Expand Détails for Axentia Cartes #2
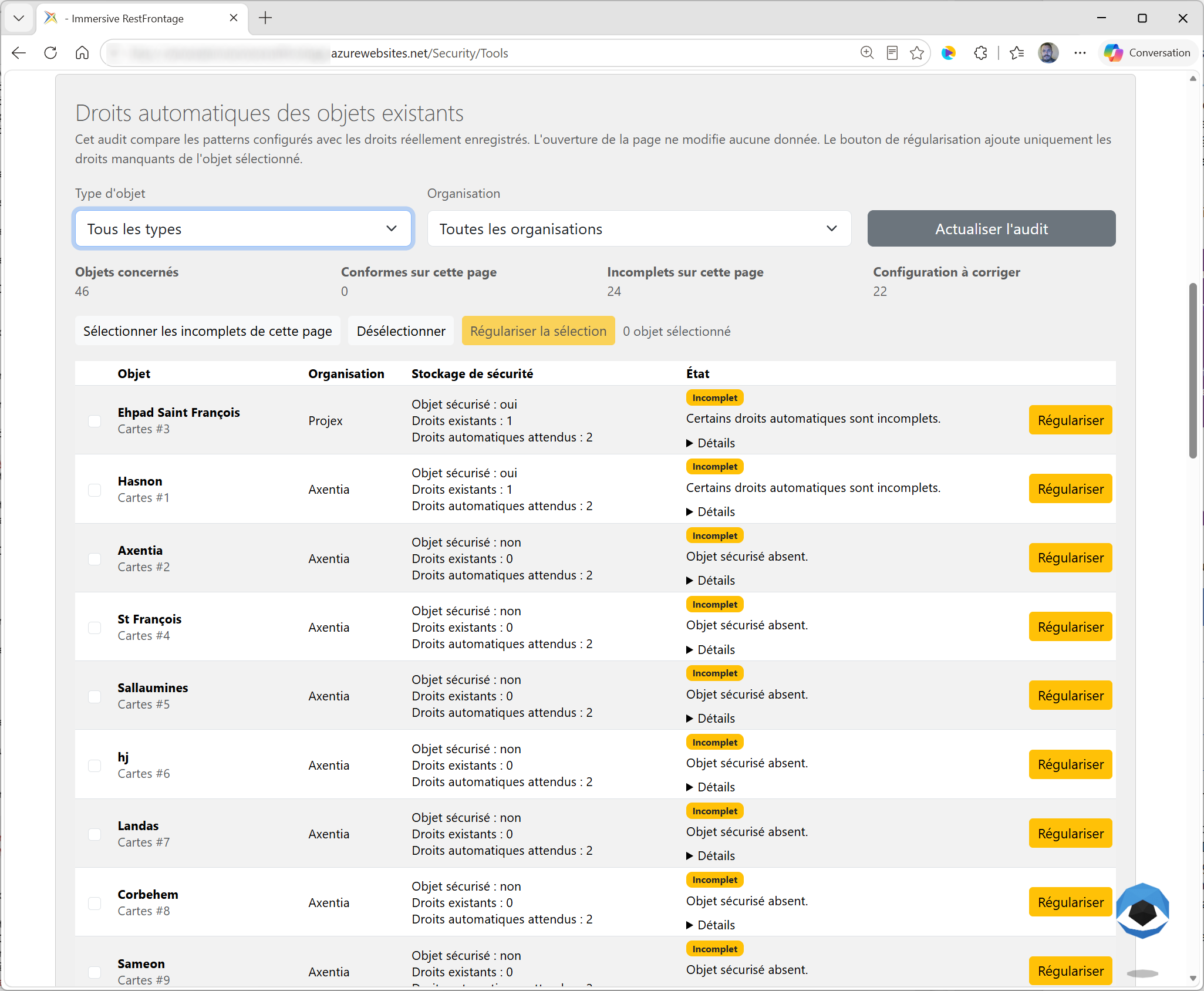Screen dimensions: 1204x991 coord(711,581)
